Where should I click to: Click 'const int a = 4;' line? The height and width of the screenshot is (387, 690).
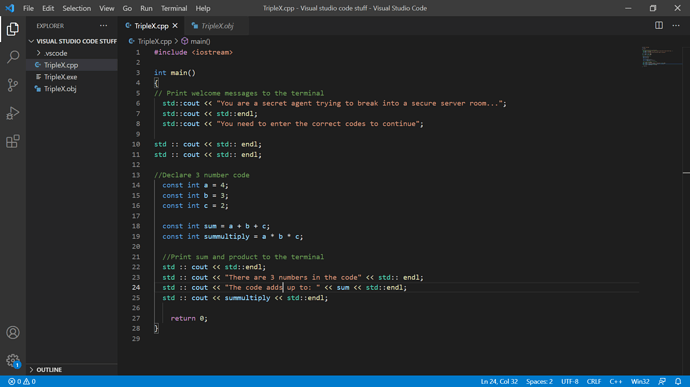pos(195,185)
